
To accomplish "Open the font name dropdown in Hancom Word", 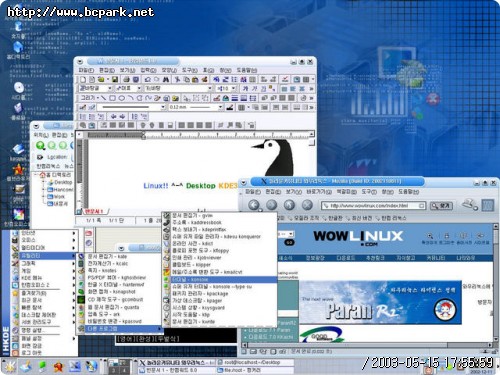I will pos(209,88).
